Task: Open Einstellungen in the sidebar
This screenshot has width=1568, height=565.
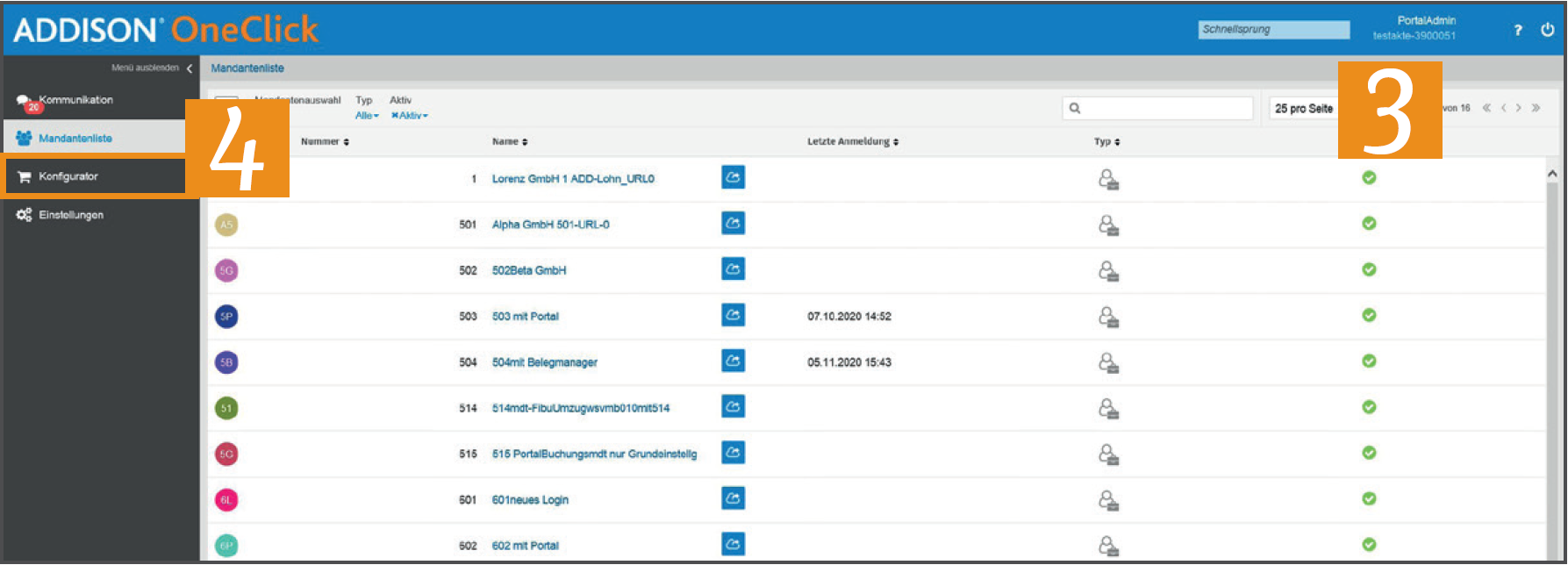Action: pyautogui.click(x=102, y=215)
